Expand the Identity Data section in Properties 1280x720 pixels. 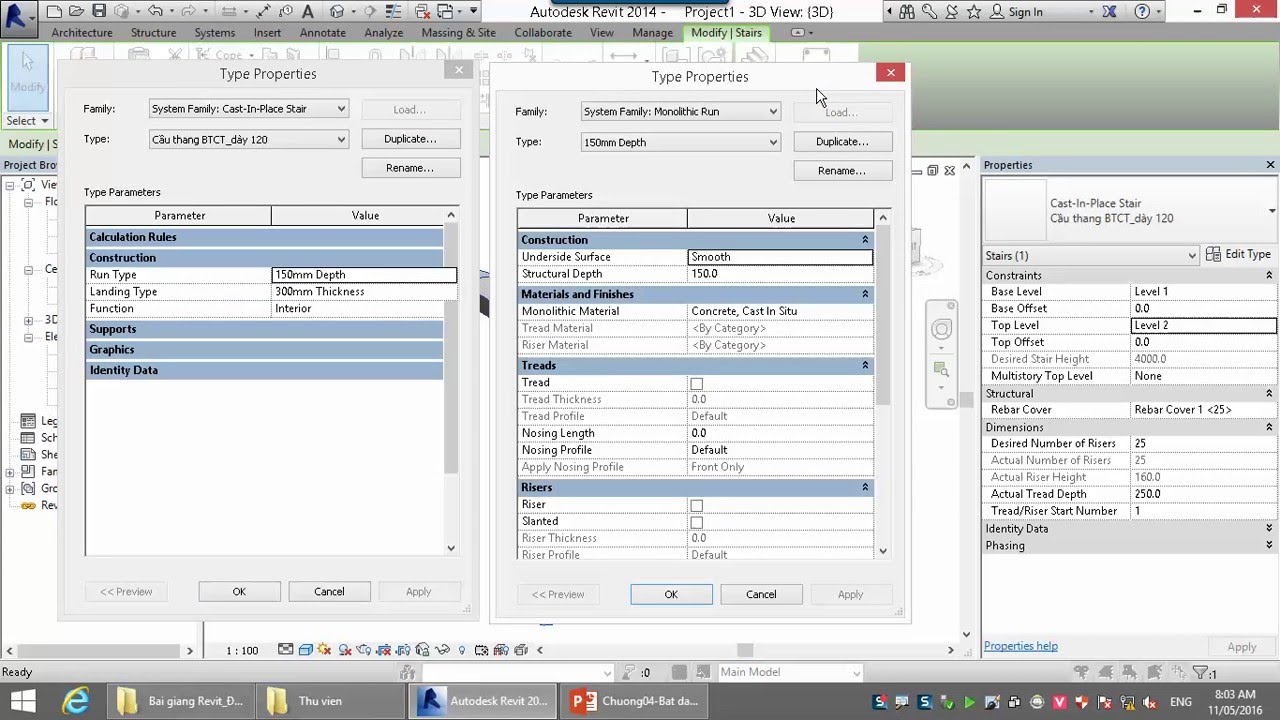point(1269,528)
